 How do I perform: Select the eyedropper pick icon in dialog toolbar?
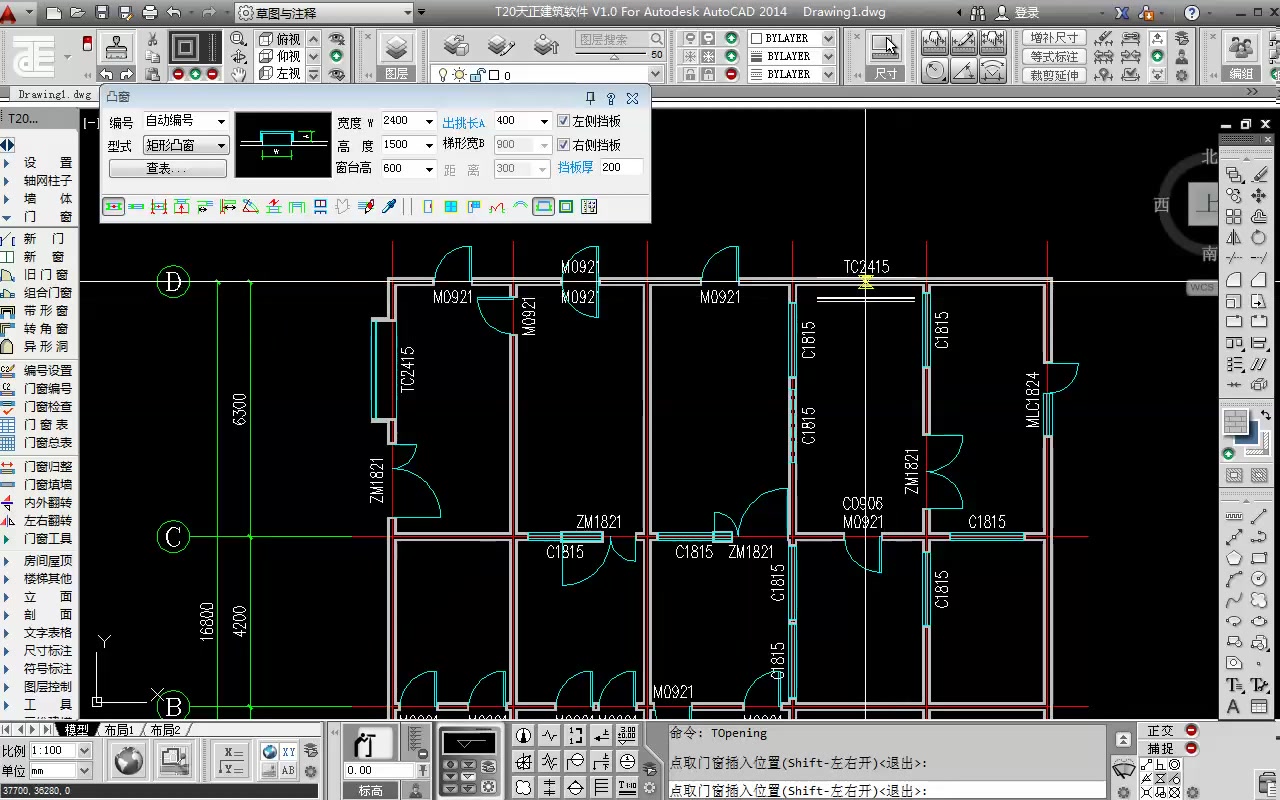(x=390, y=207)
